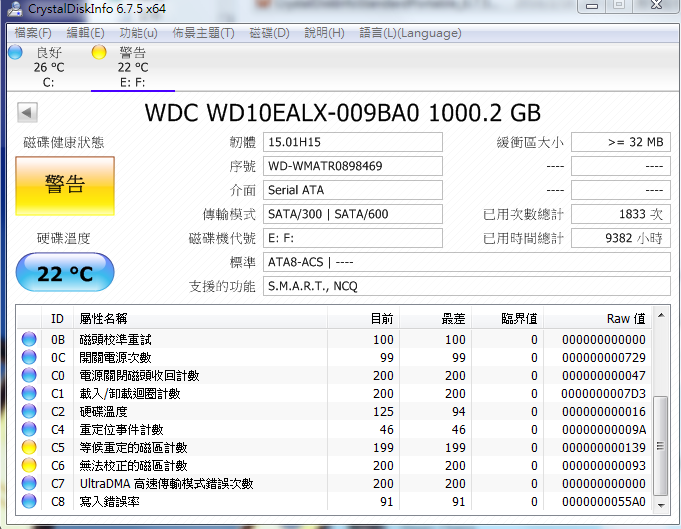Select the 硬碟溫度 attribute row in table
Screen dimensions: 681x529
tap(334, 411)
